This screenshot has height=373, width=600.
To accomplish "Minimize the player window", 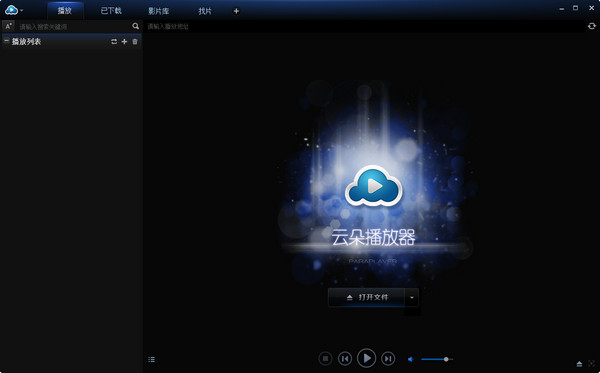I will pos(561,8).
